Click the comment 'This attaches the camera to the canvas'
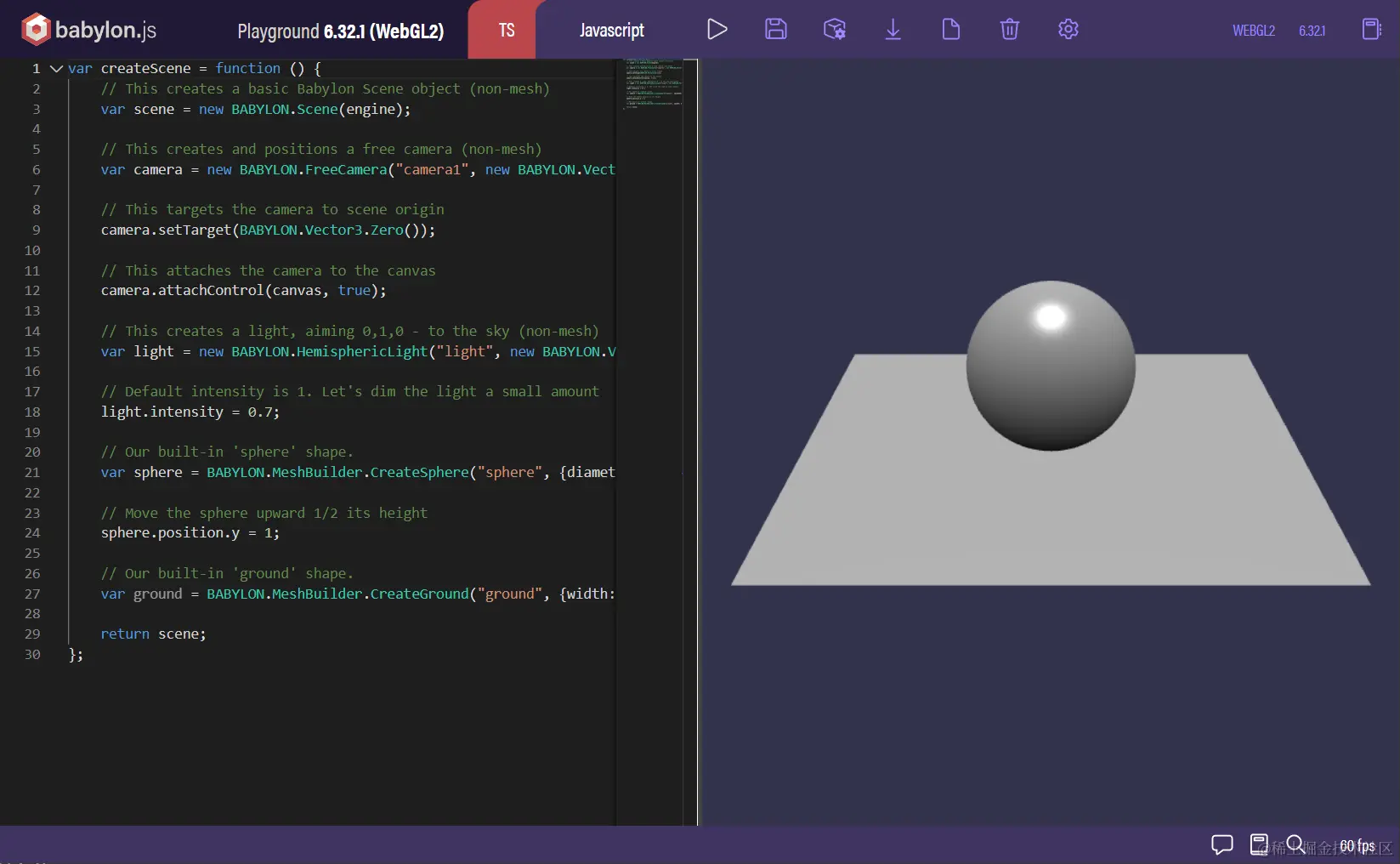The width and height of the screenshot is (1400, 864). (269, 270)
